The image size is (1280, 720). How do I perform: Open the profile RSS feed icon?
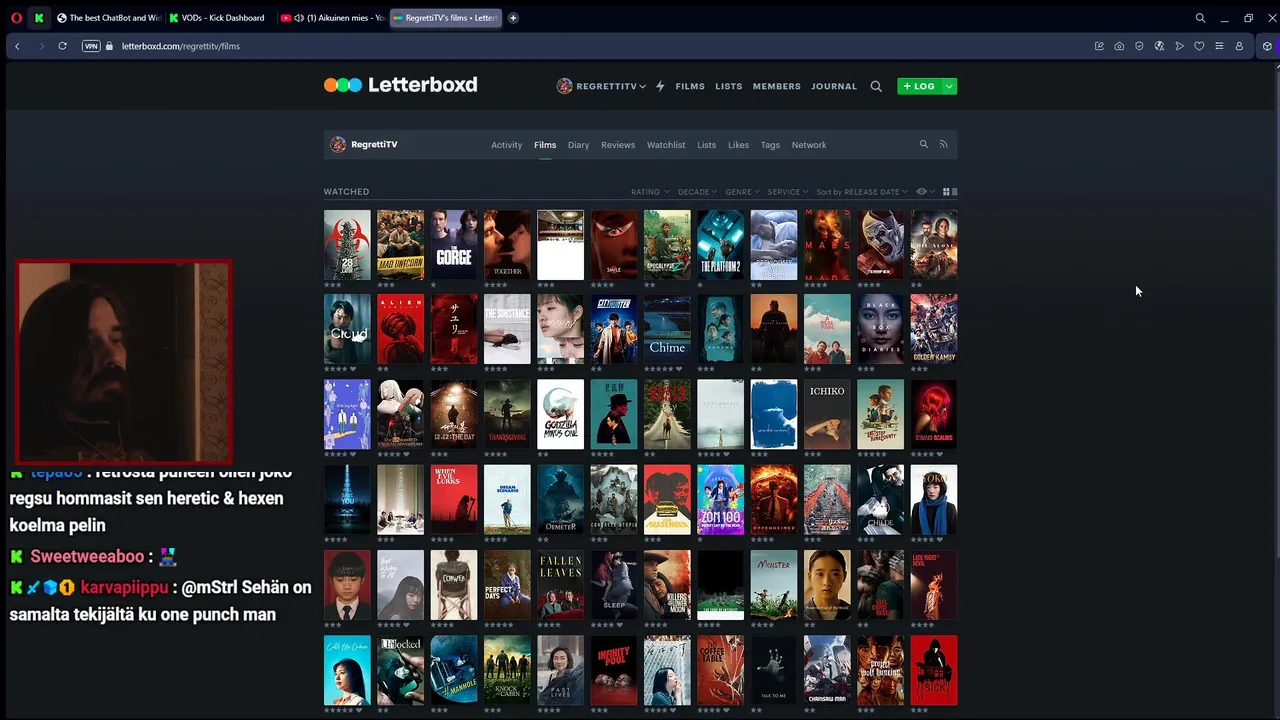tap(943, 144)
